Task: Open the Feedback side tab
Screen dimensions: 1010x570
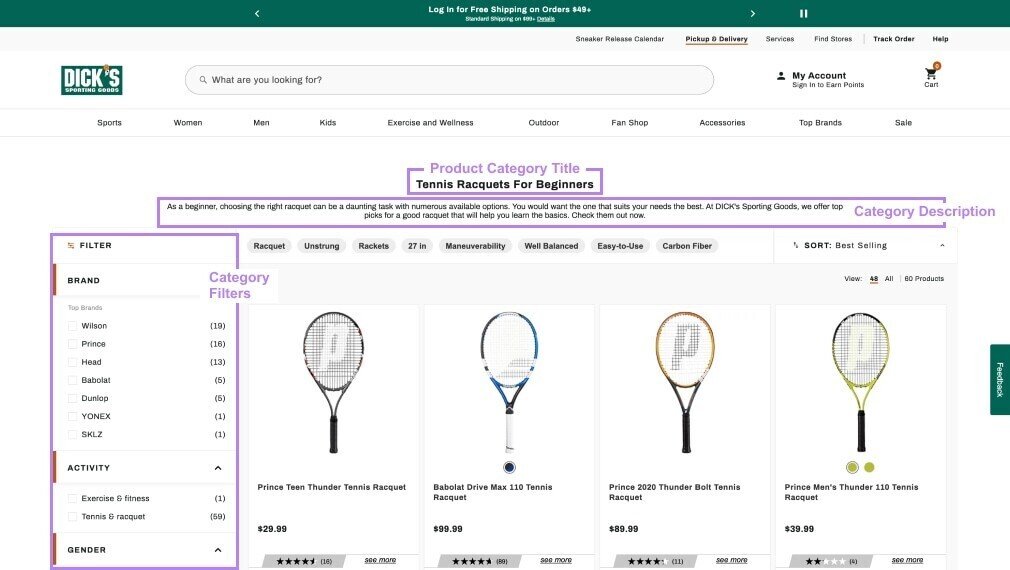Action: click(1000, 379)
